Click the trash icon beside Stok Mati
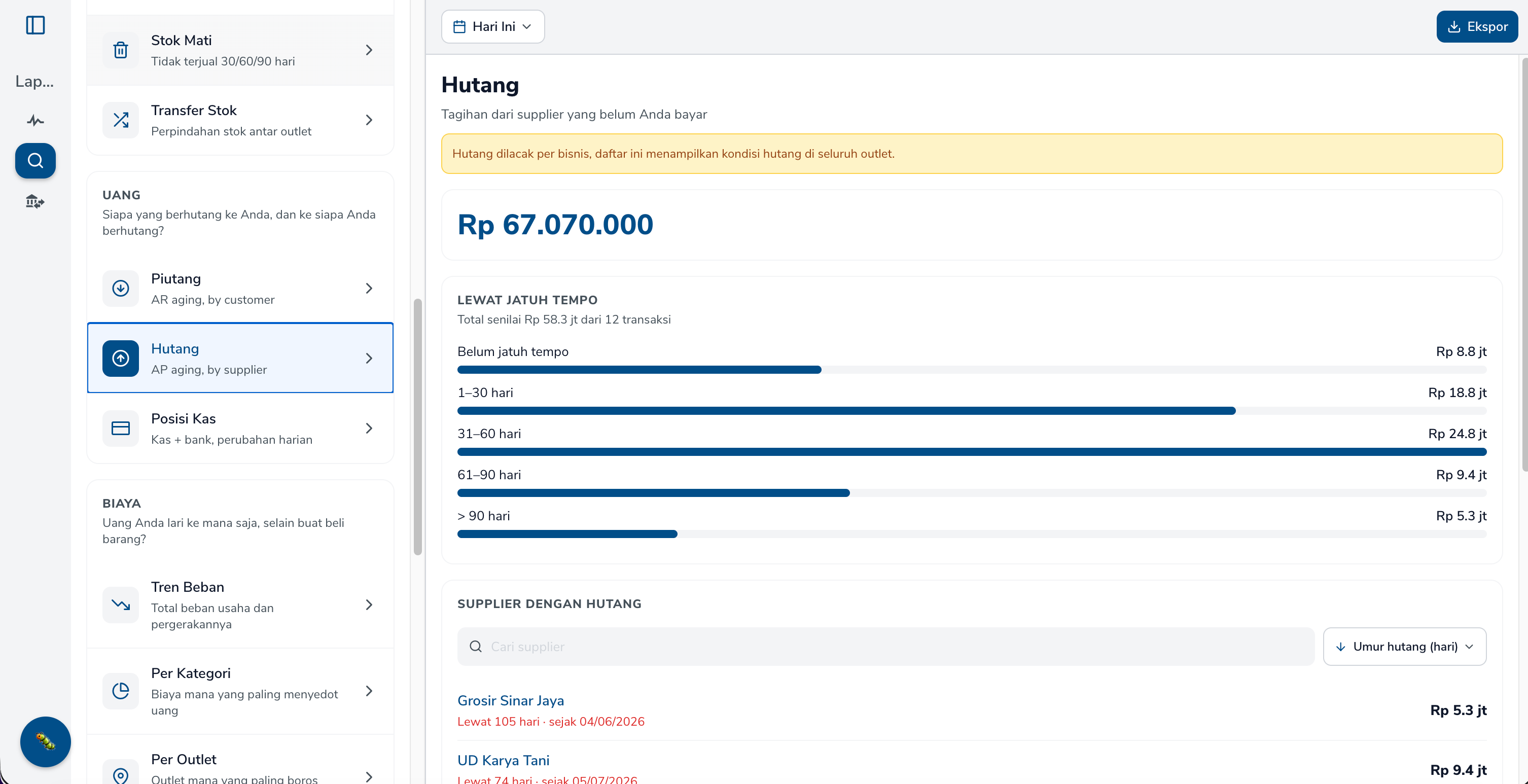This screenshot has height=784, width=1528. (121, 50)
